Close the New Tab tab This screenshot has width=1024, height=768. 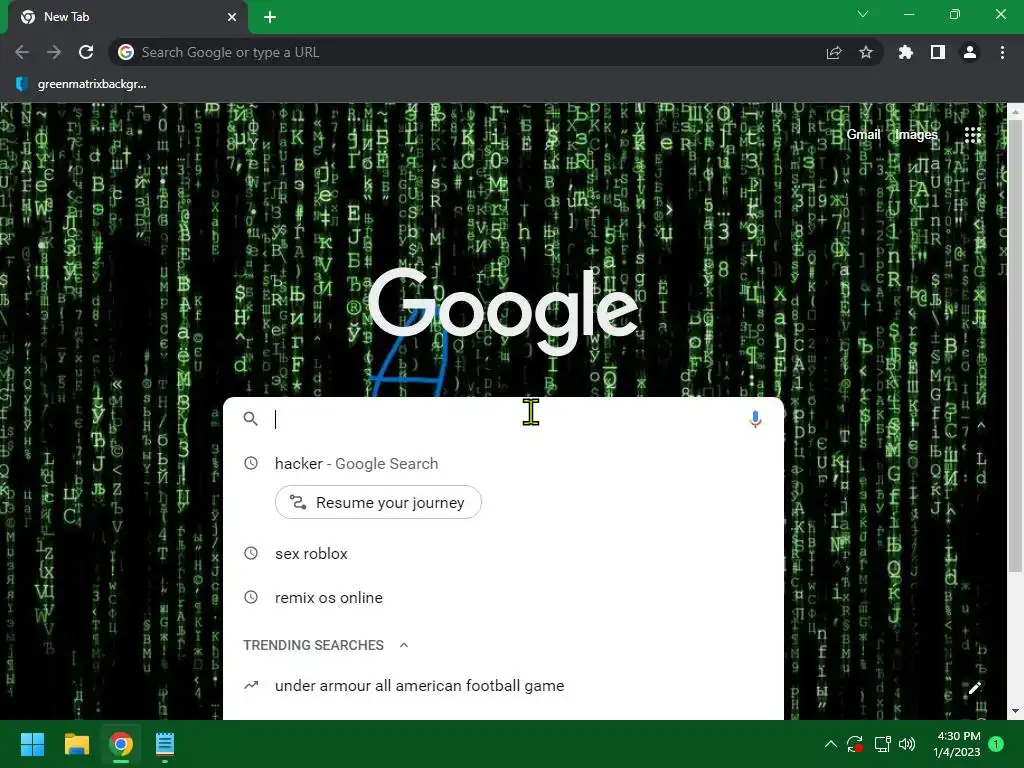pos(232,17)
